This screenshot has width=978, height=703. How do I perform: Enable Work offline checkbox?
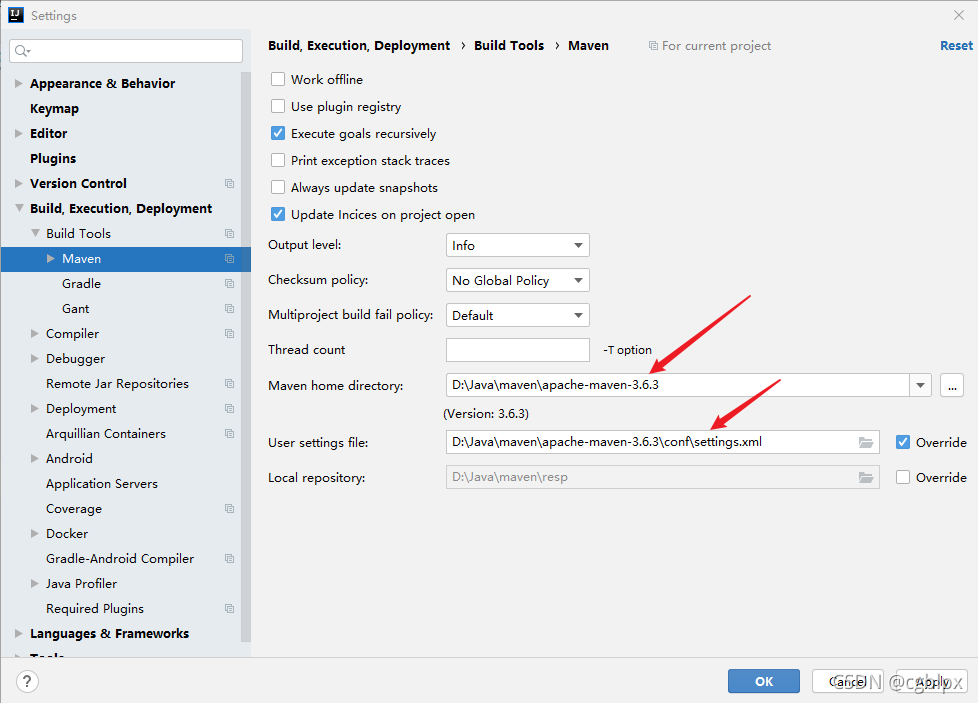click(278, 79)
